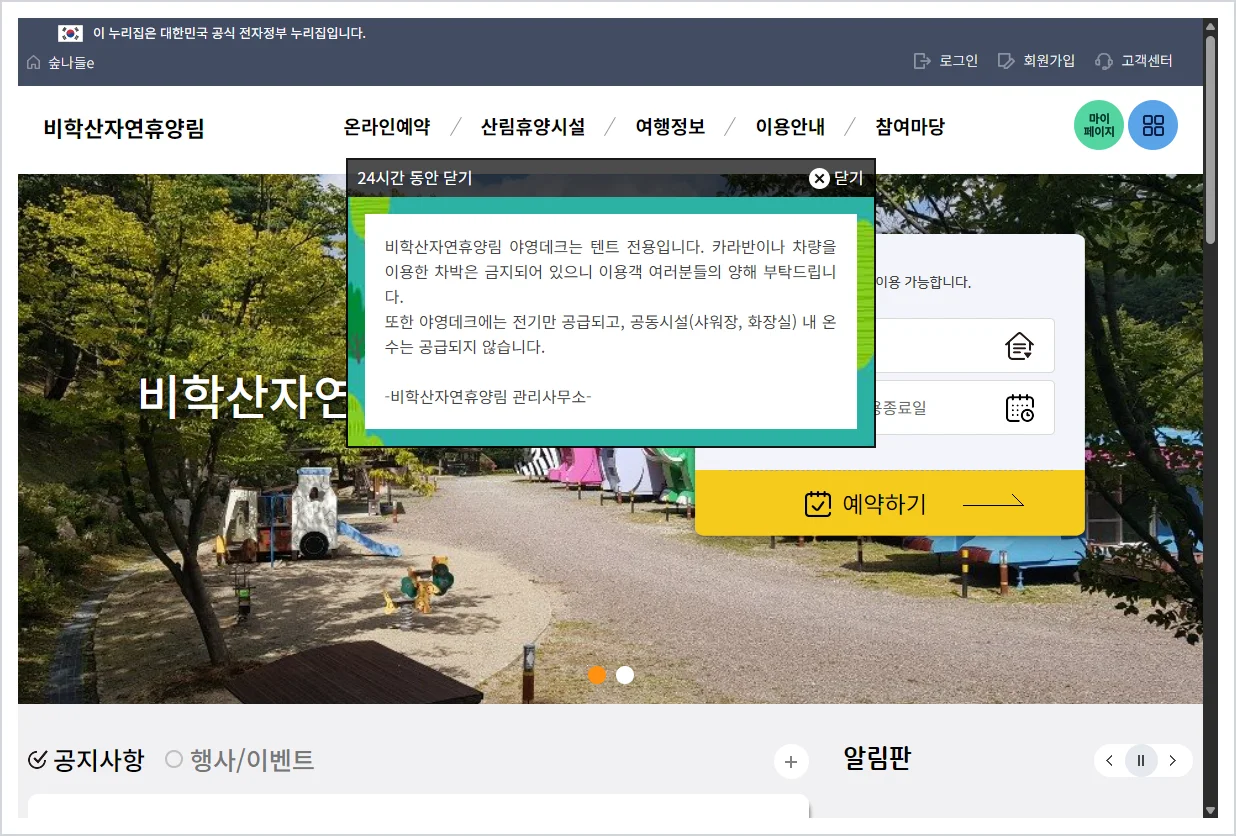Click the sign-up pencil icon
This screenshot has height=836, width=1236.
tap(1006, 61)
